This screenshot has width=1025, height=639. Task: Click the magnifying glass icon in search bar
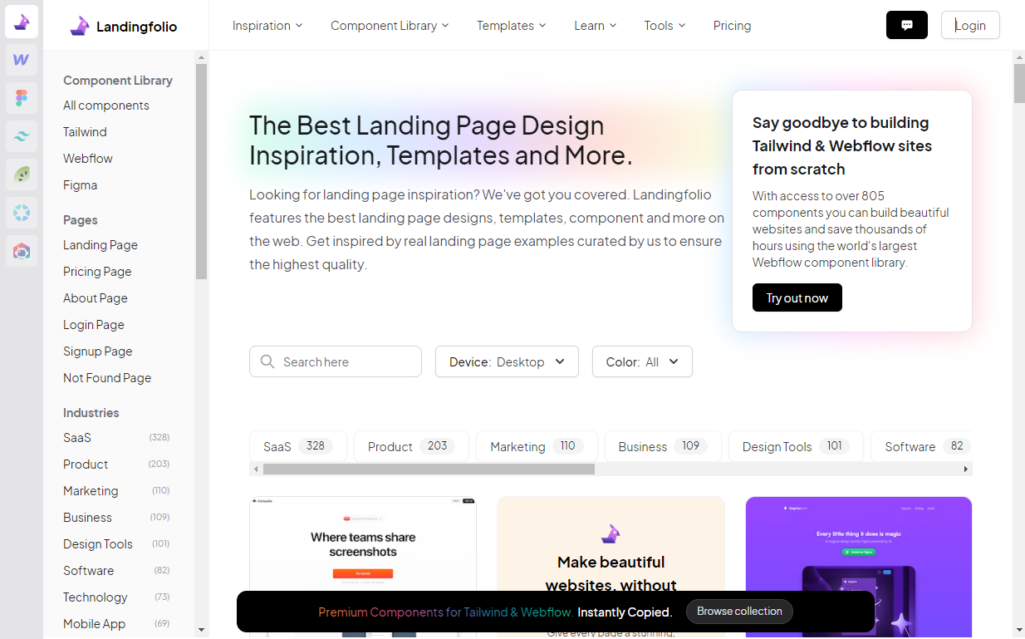tap(266, 361)
